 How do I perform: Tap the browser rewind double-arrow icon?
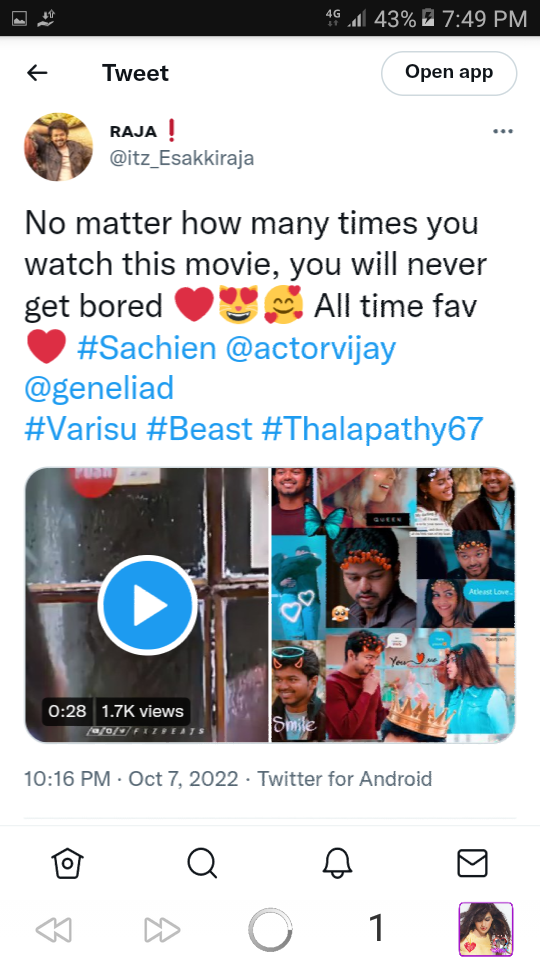click(x=54, y=930)
